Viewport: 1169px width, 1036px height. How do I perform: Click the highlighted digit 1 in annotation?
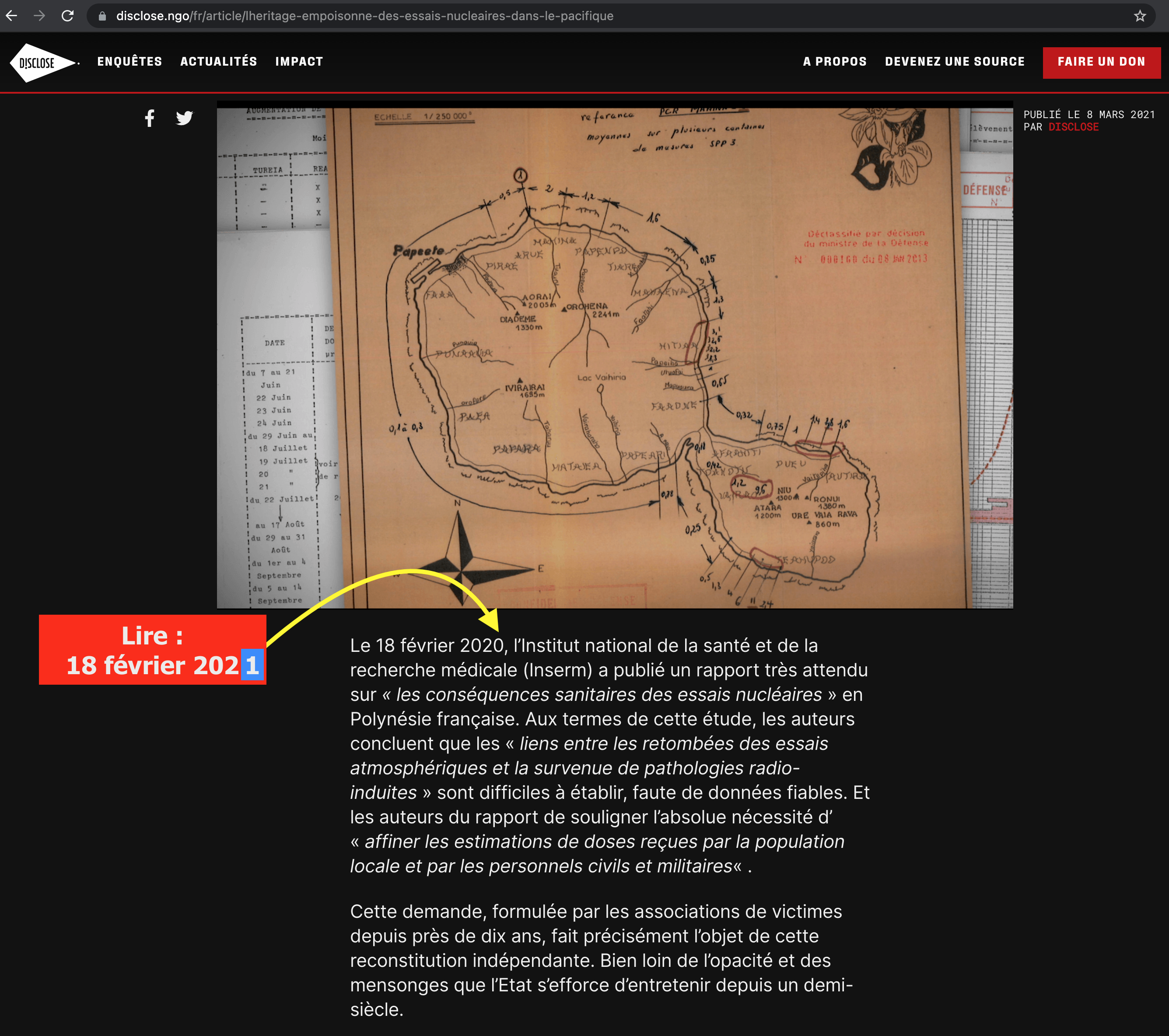pos(252,665)
